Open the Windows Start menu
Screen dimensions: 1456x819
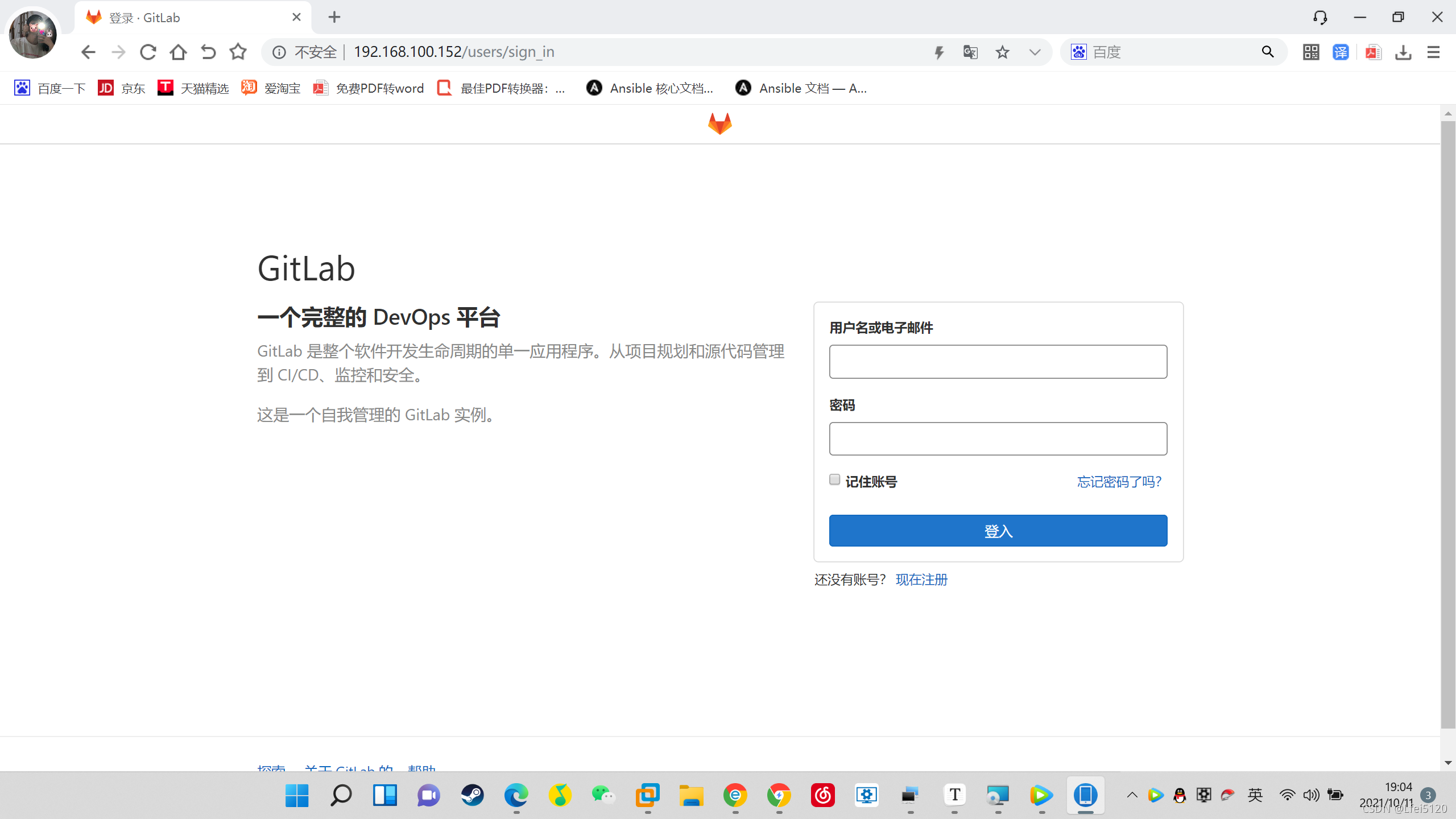coord(297,795)
